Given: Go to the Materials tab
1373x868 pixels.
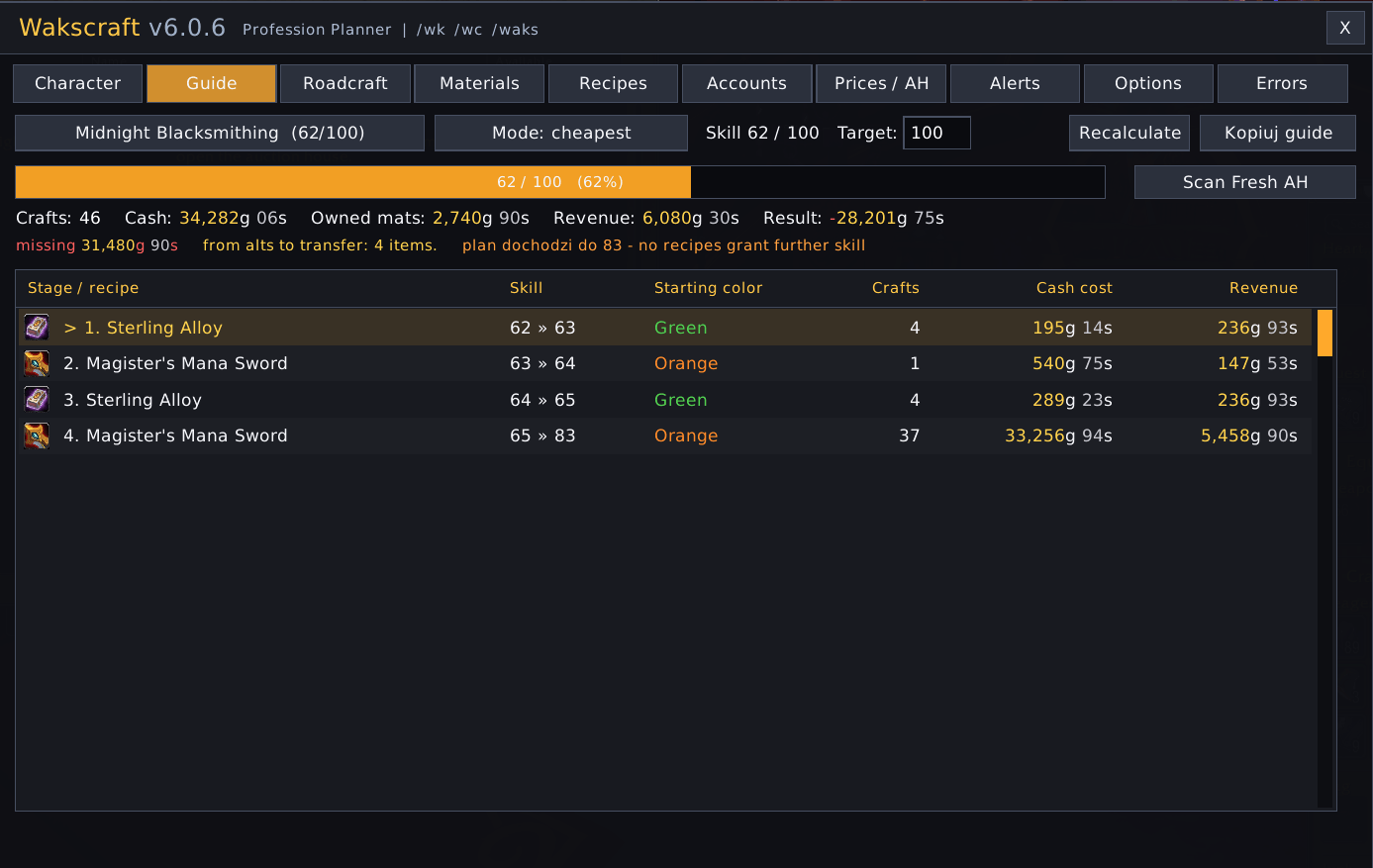Looking at the screenshot, I should click(x=479, y=83).
